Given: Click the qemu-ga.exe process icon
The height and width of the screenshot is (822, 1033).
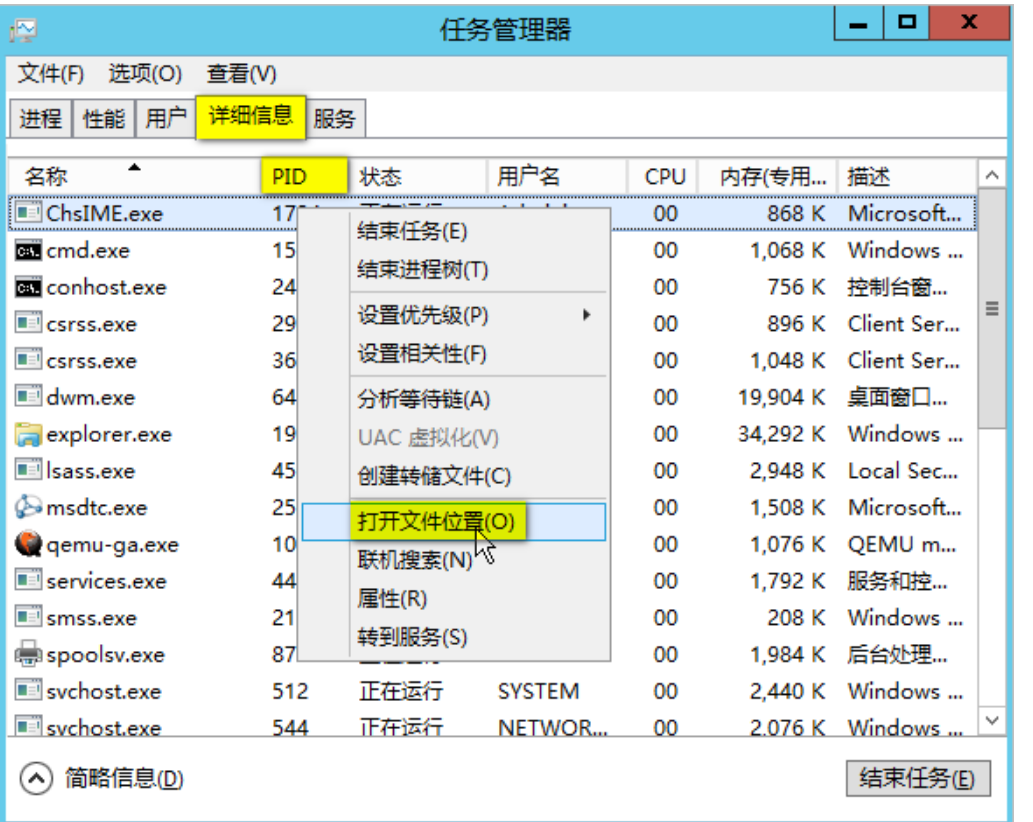Looking at the screenshot, I should click(28, 545).
